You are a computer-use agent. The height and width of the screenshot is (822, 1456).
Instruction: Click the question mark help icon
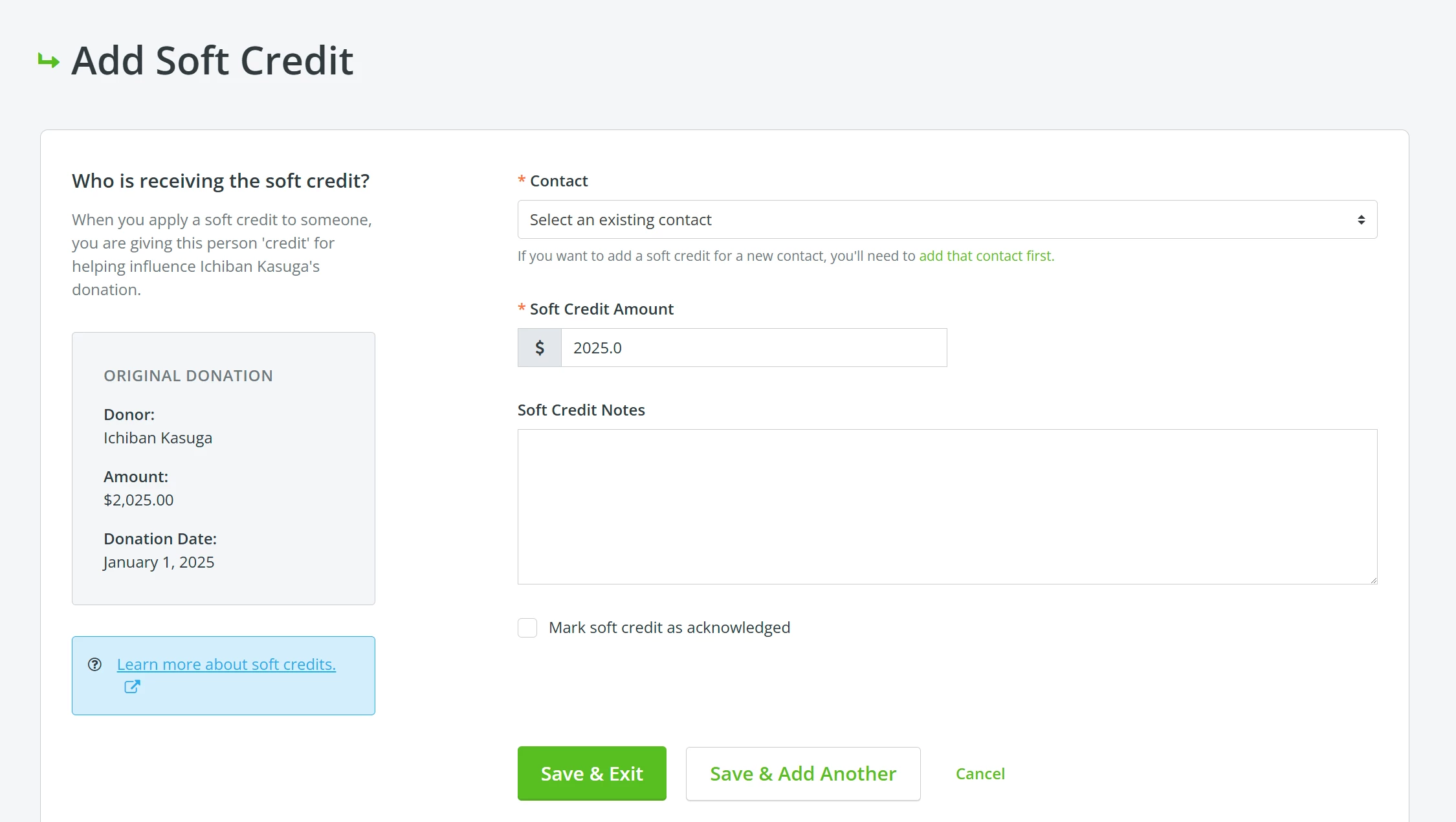coord(94,663)
